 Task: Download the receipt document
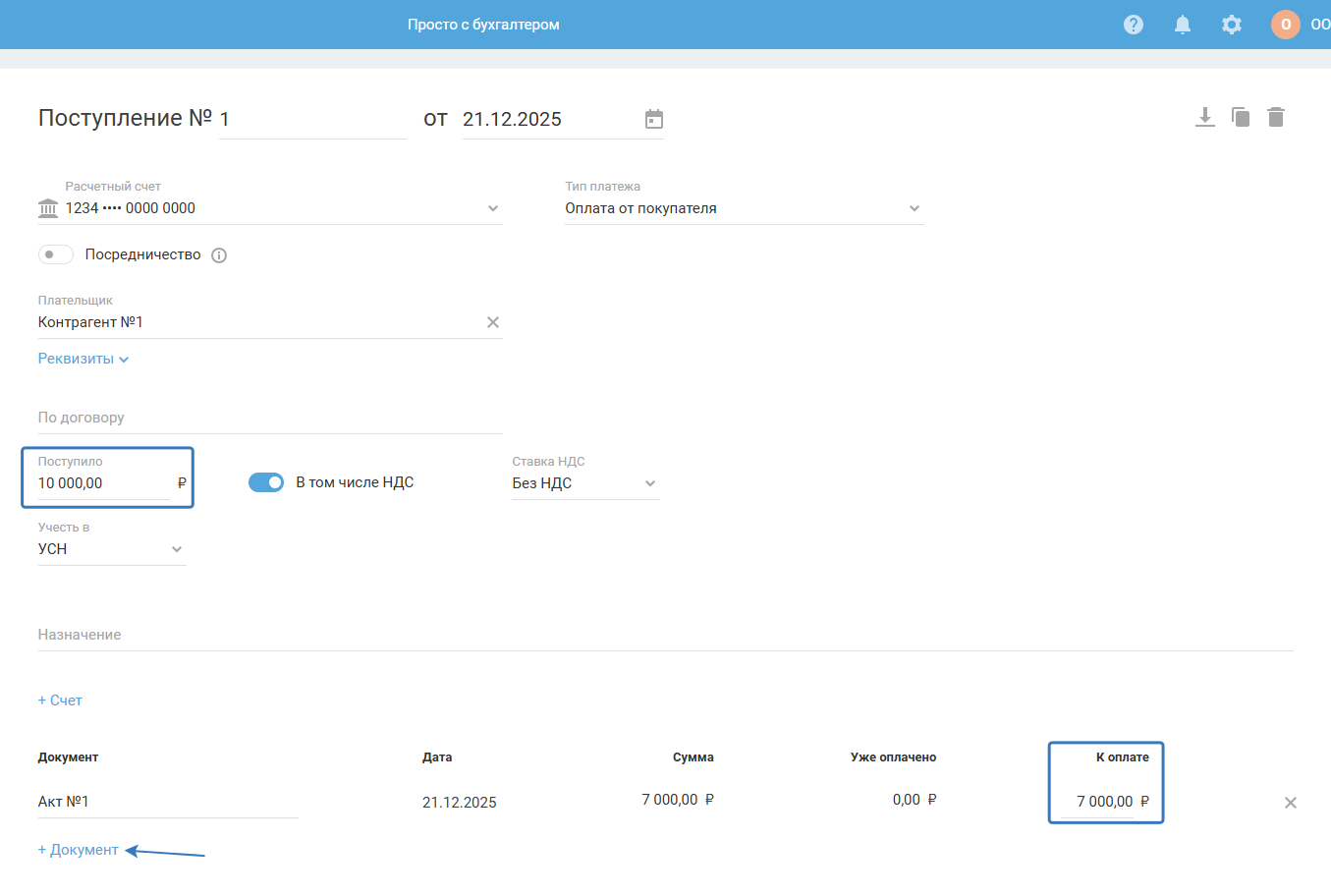point(1205,117)
